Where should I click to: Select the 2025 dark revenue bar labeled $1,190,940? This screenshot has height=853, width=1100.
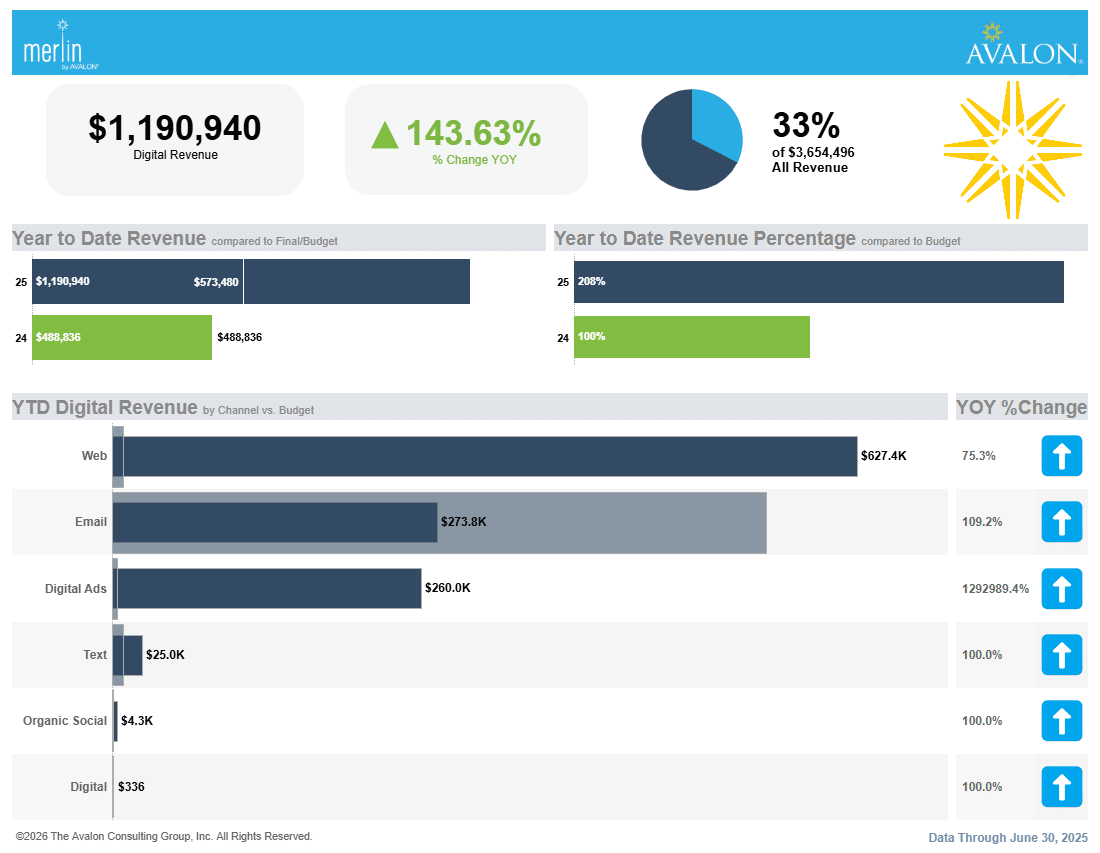pos(251,281)
